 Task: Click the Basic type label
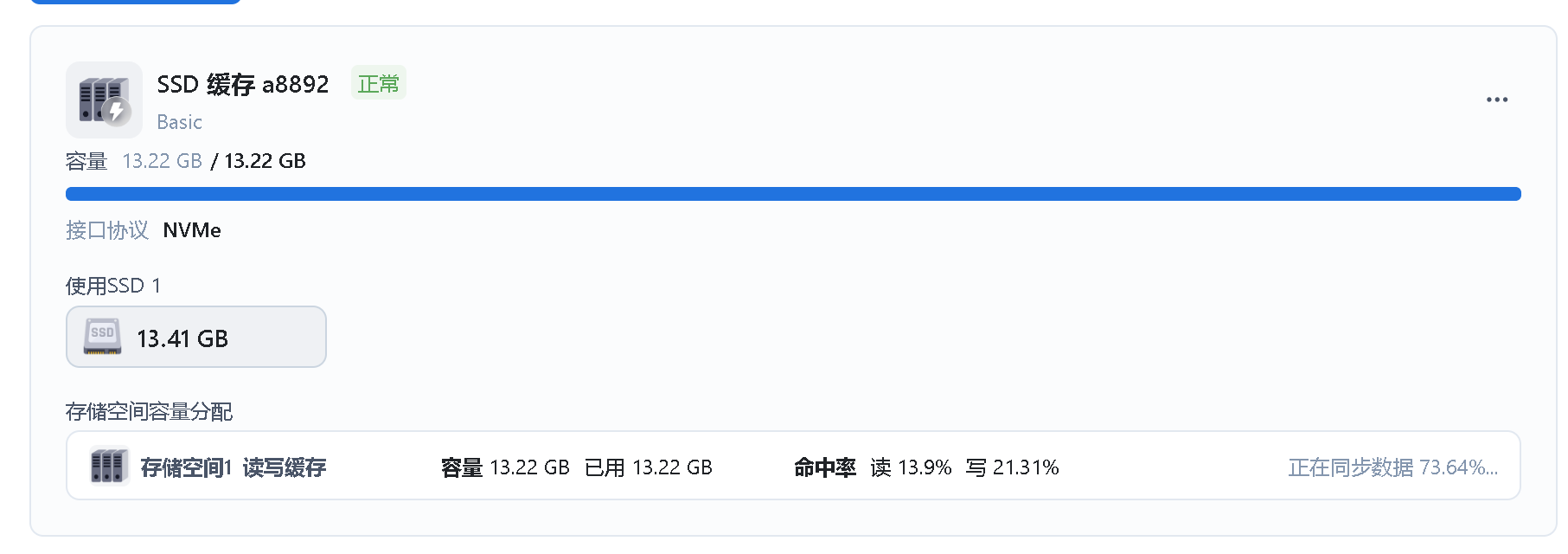[179, 122]
